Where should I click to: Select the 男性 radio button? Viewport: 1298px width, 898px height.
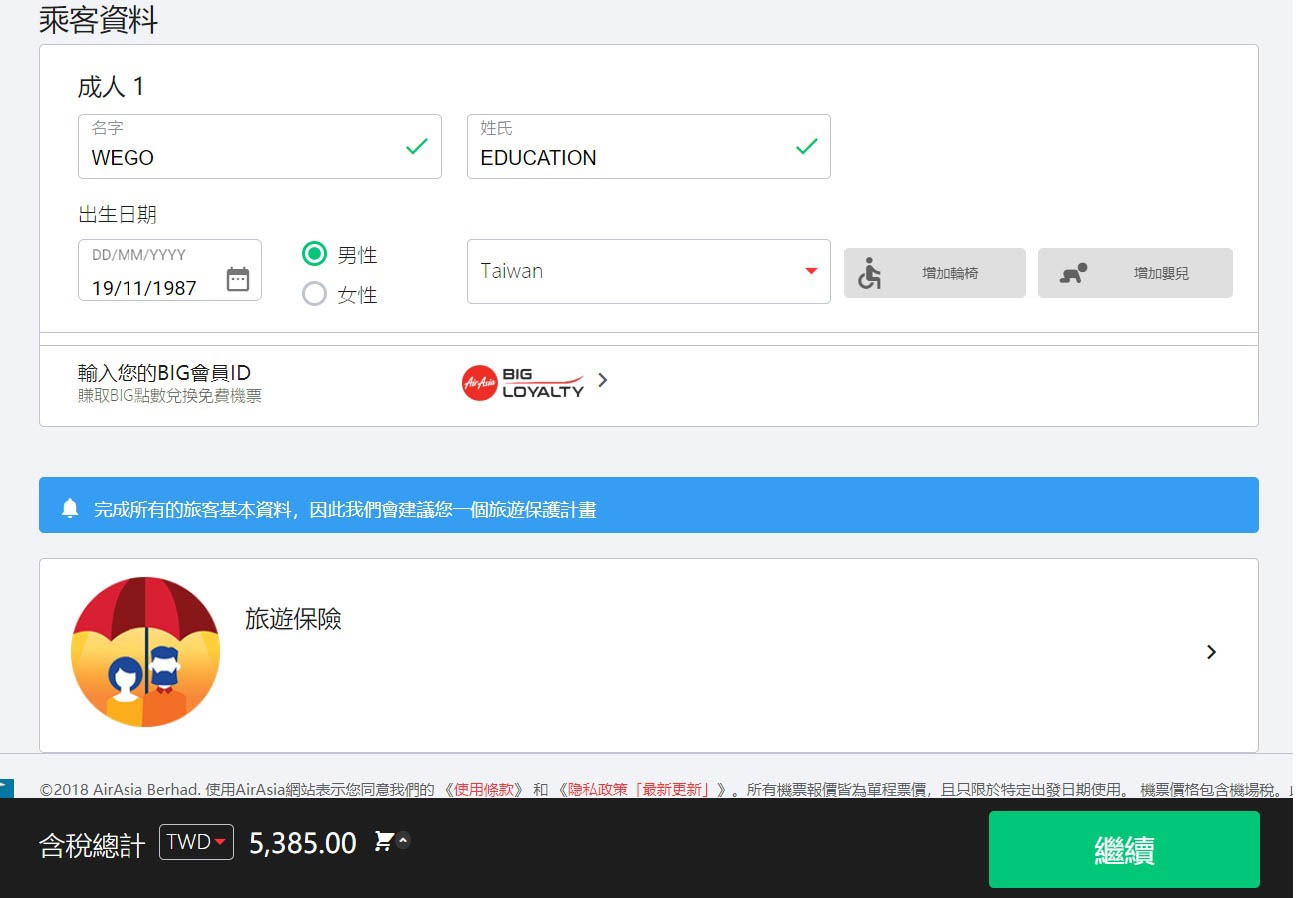314,254
